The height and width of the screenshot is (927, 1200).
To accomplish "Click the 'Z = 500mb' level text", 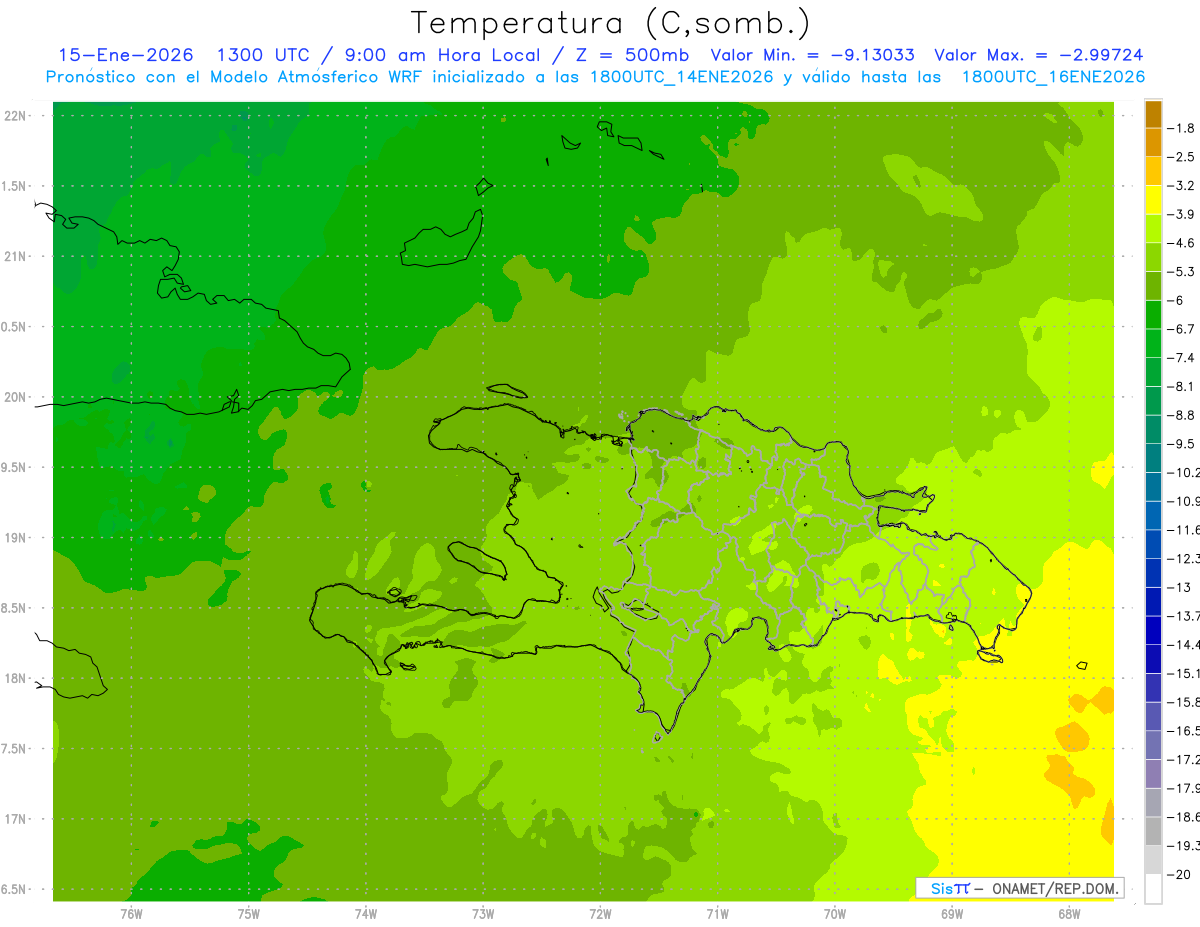I will [x=632, y=55].
